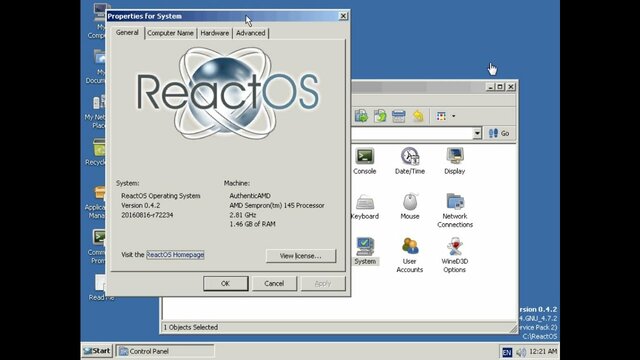Viewport: 640px width, 360px height.
Task: Confirm with the OK button
Action: 225,283
